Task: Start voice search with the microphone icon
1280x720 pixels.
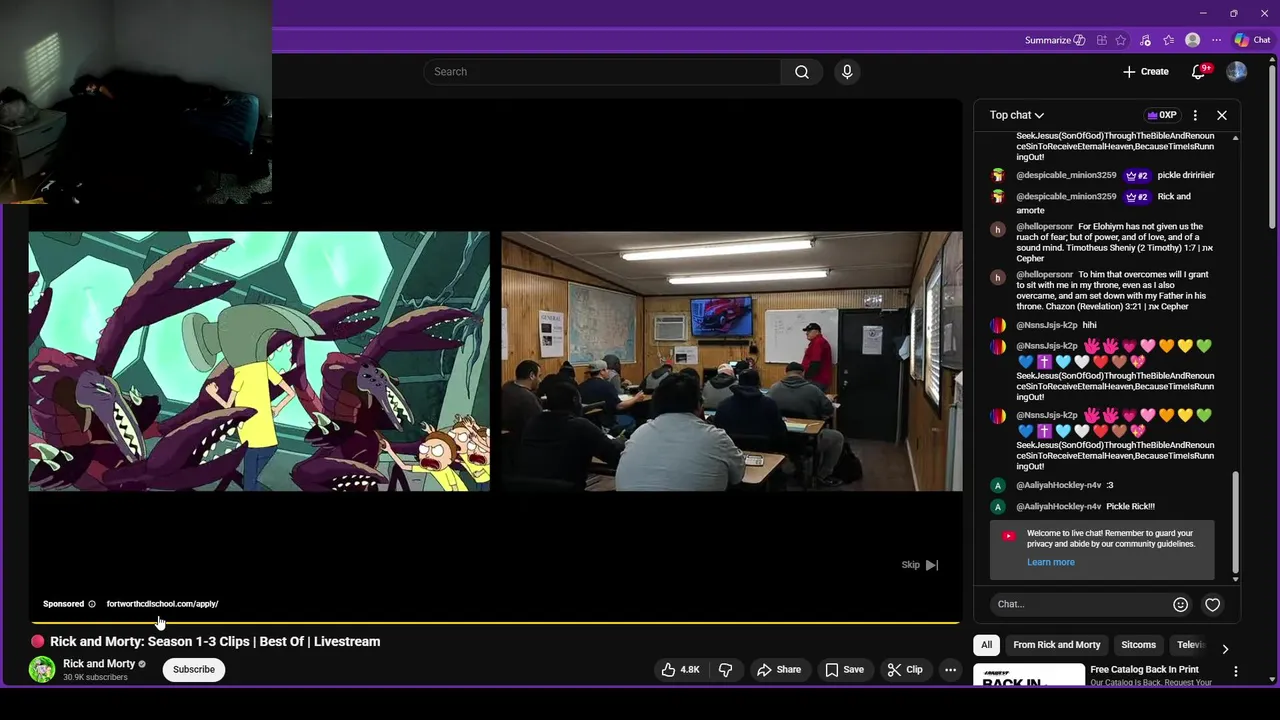Action: (847, 72)
